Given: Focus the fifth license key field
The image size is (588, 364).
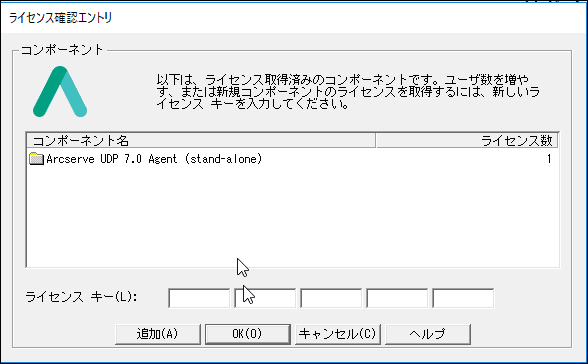Looking at the screenshot, I should pyautogui.click(x=463, y=298).
